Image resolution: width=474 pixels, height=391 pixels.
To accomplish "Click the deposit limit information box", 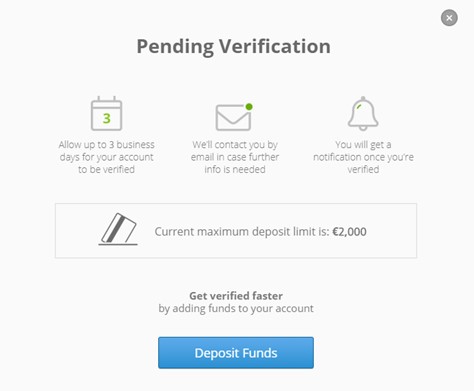I will (236, 231).
